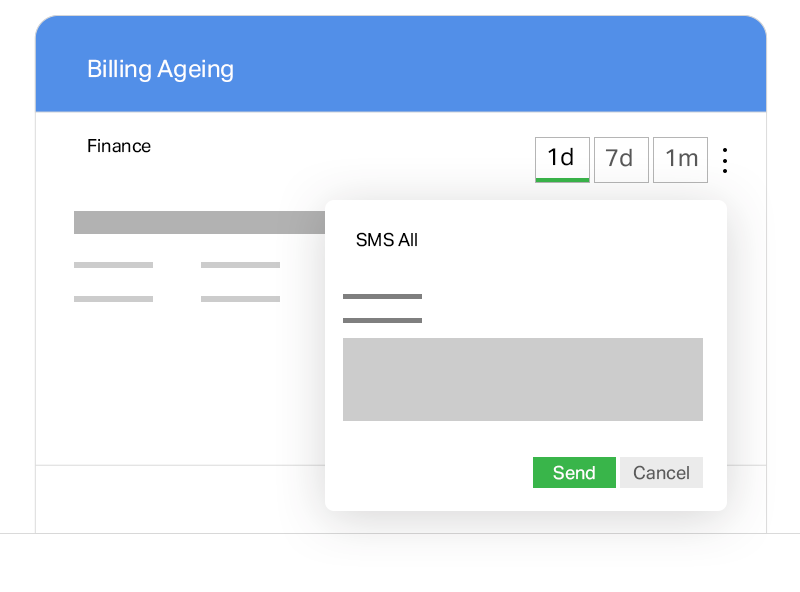Screen dimensions: 800x592
Task: Open the three-dot more options menu
Action: (724, 160)
